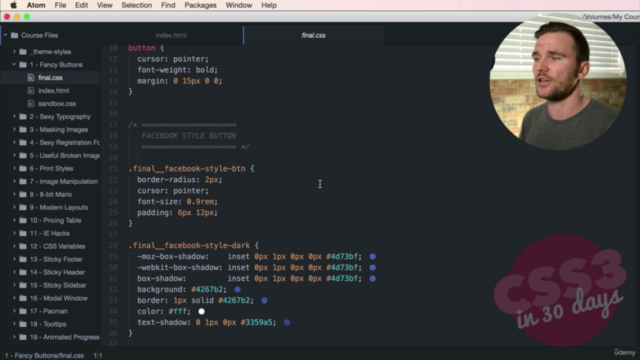Screen dimensions: 640x360
Task: Open sandbox.css from the tree
Action: (x=57, y=104)
